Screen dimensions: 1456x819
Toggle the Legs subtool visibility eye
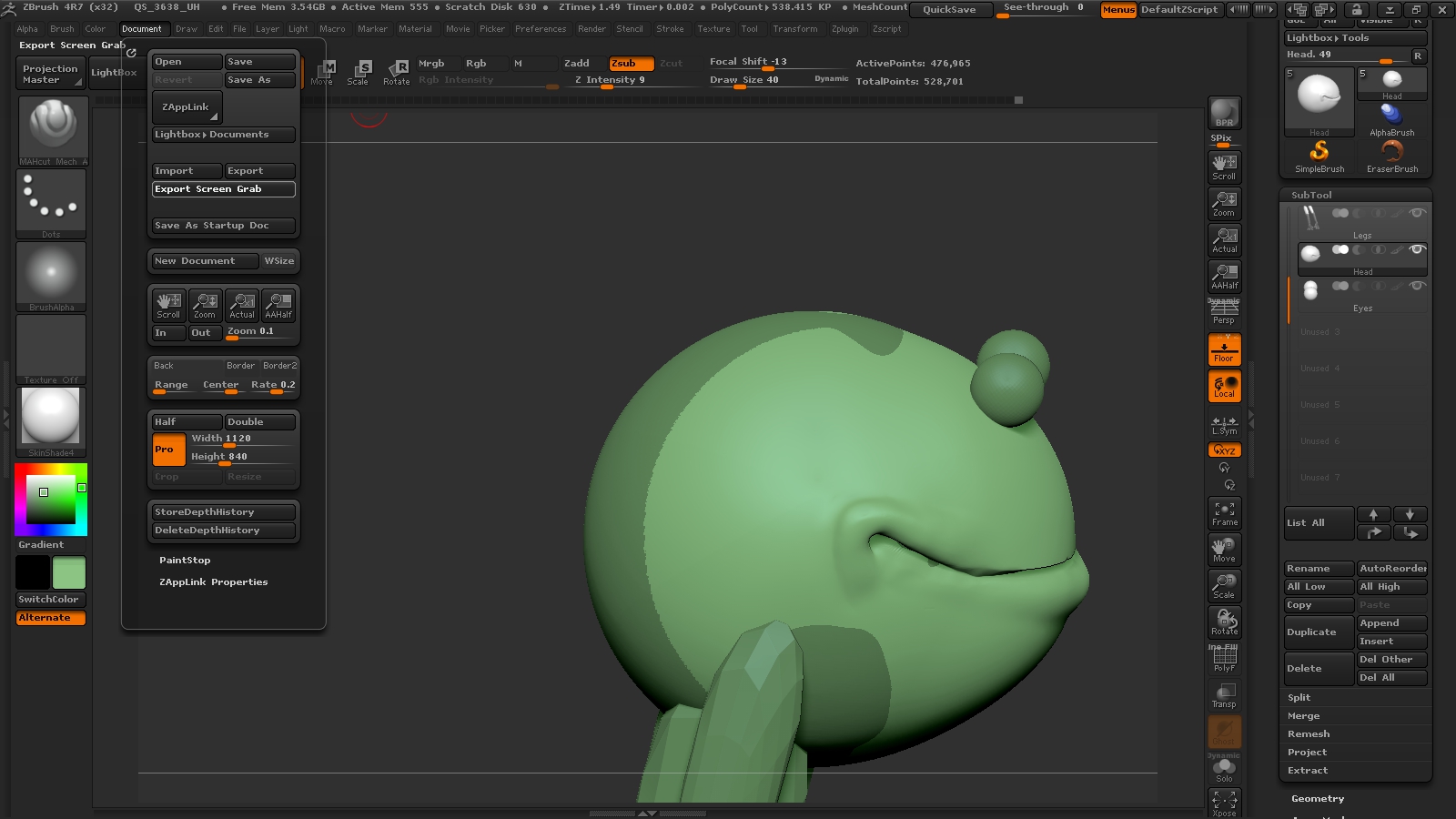click(x=1416, y=213)
